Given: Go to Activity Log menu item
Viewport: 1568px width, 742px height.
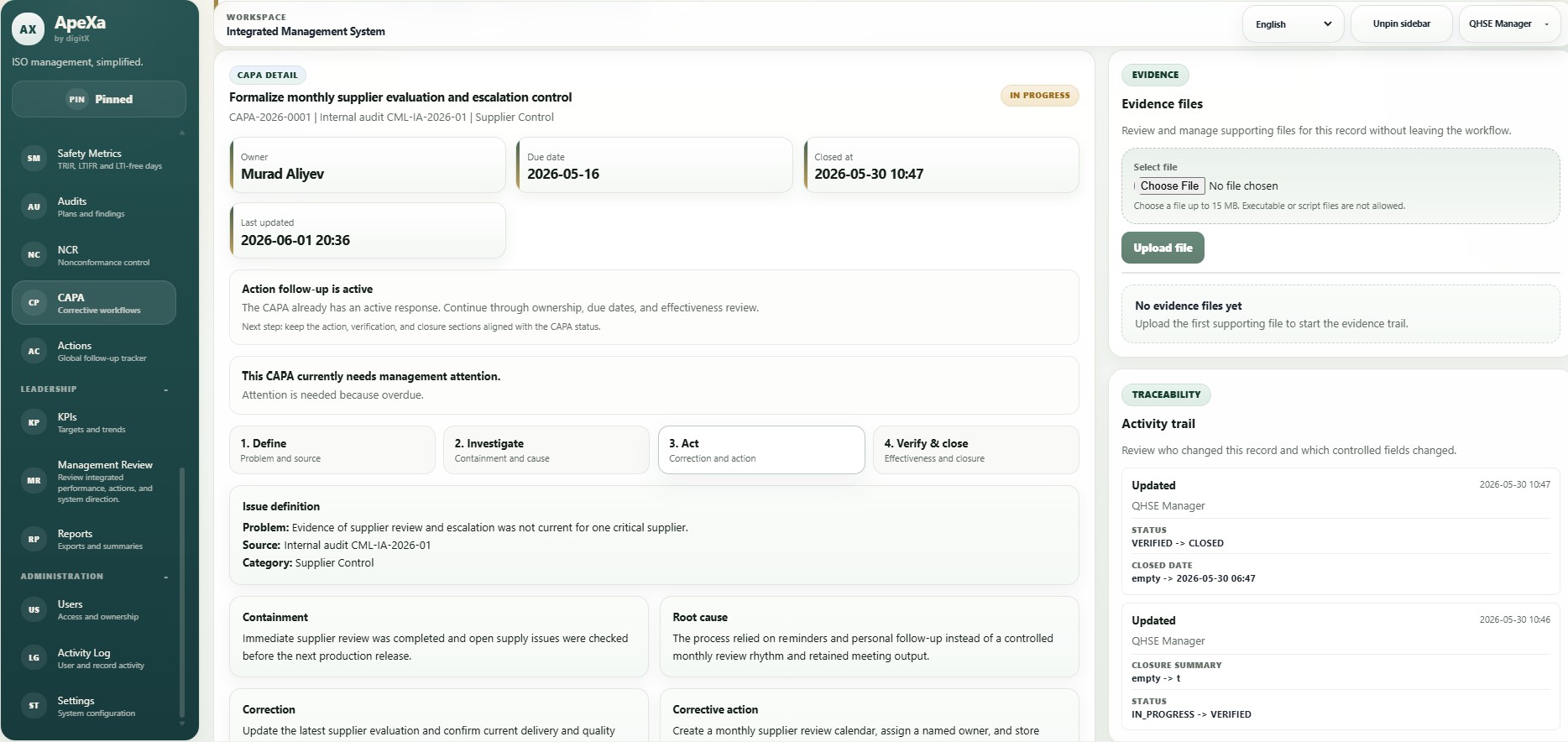Looking at the screenshot, I should 94,658.
